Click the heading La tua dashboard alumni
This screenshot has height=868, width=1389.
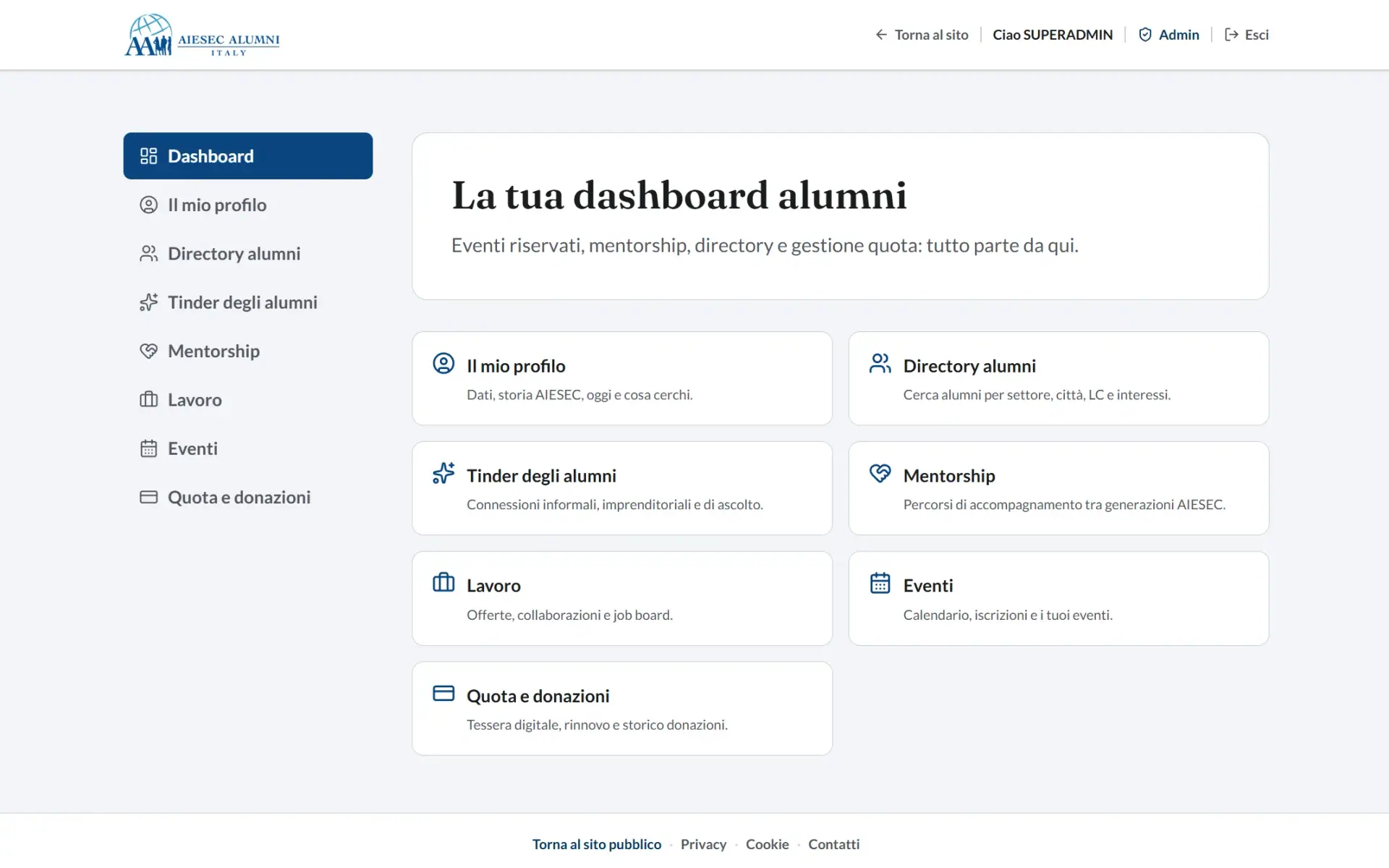click(x=679, y=195)
